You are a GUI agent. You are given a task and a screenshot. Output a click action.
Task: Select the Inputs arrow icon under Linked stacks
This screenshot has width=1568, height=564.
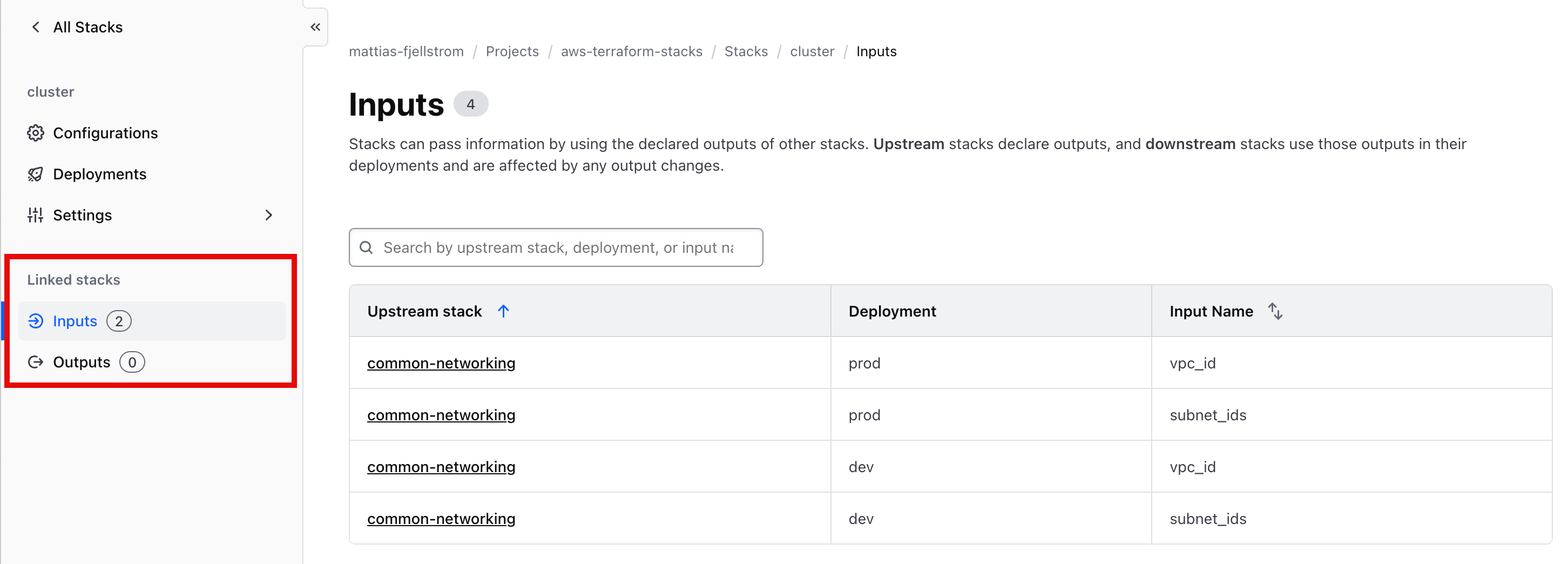[x=36, y=321]
